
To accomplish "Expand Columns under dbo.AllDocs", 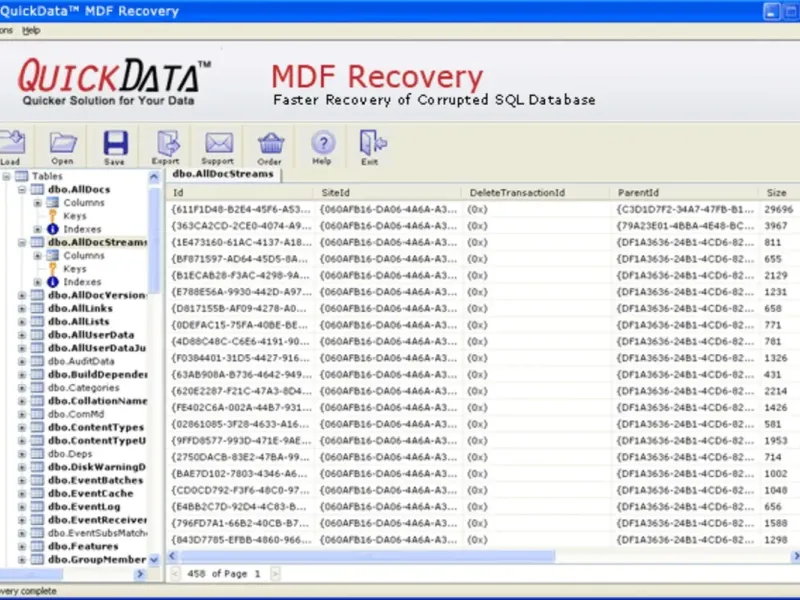I will point(38,203).
